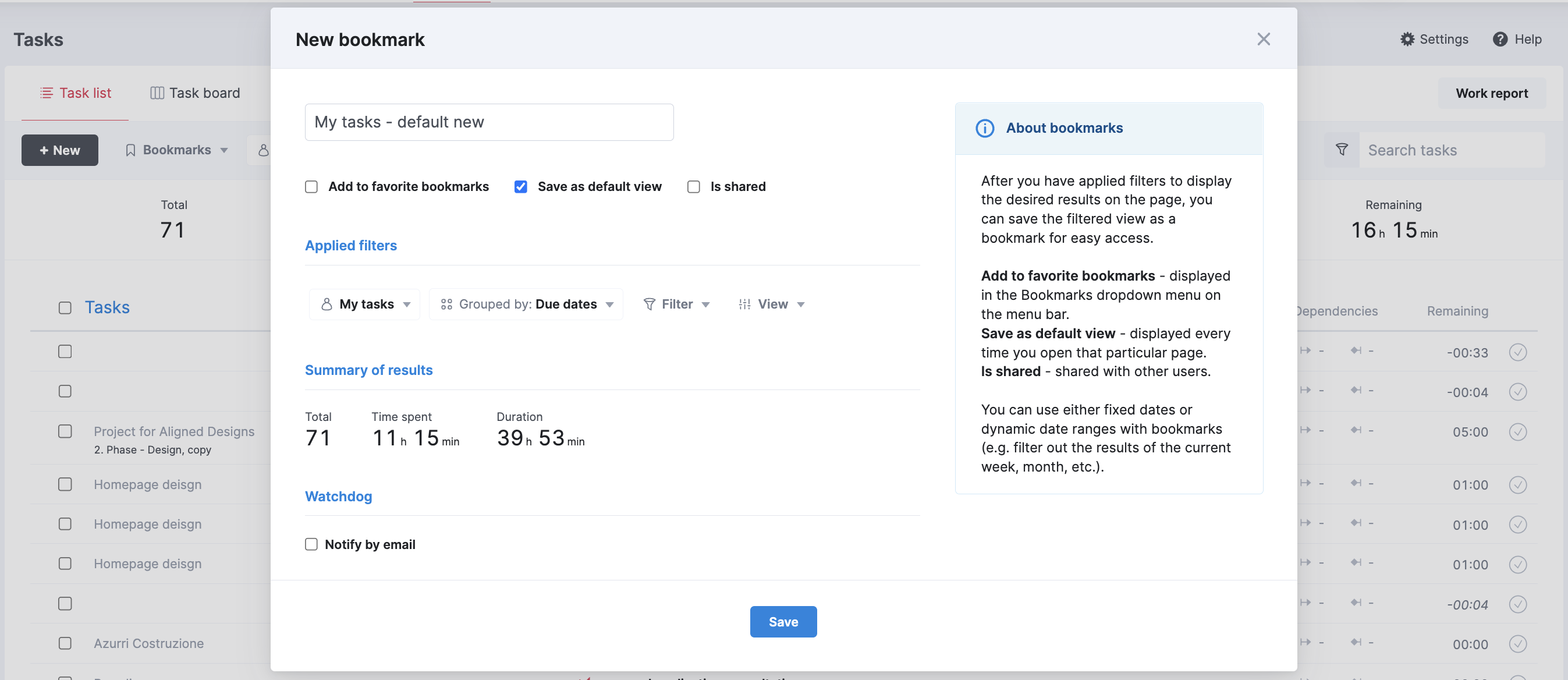The image size is (1568, 680).
Task: Check the second task row checkbox
Action: [x=65, y=391]
